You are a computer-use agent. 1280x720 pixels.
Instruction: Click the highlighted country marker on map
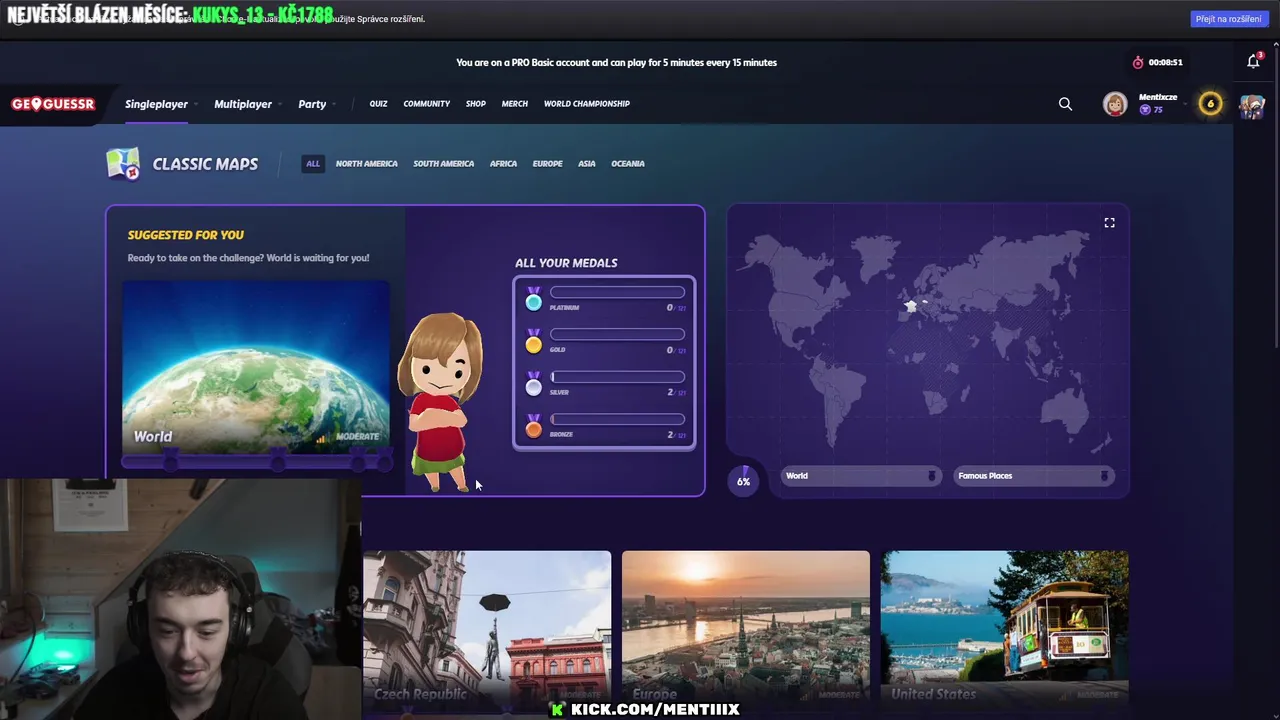[911, 306]
